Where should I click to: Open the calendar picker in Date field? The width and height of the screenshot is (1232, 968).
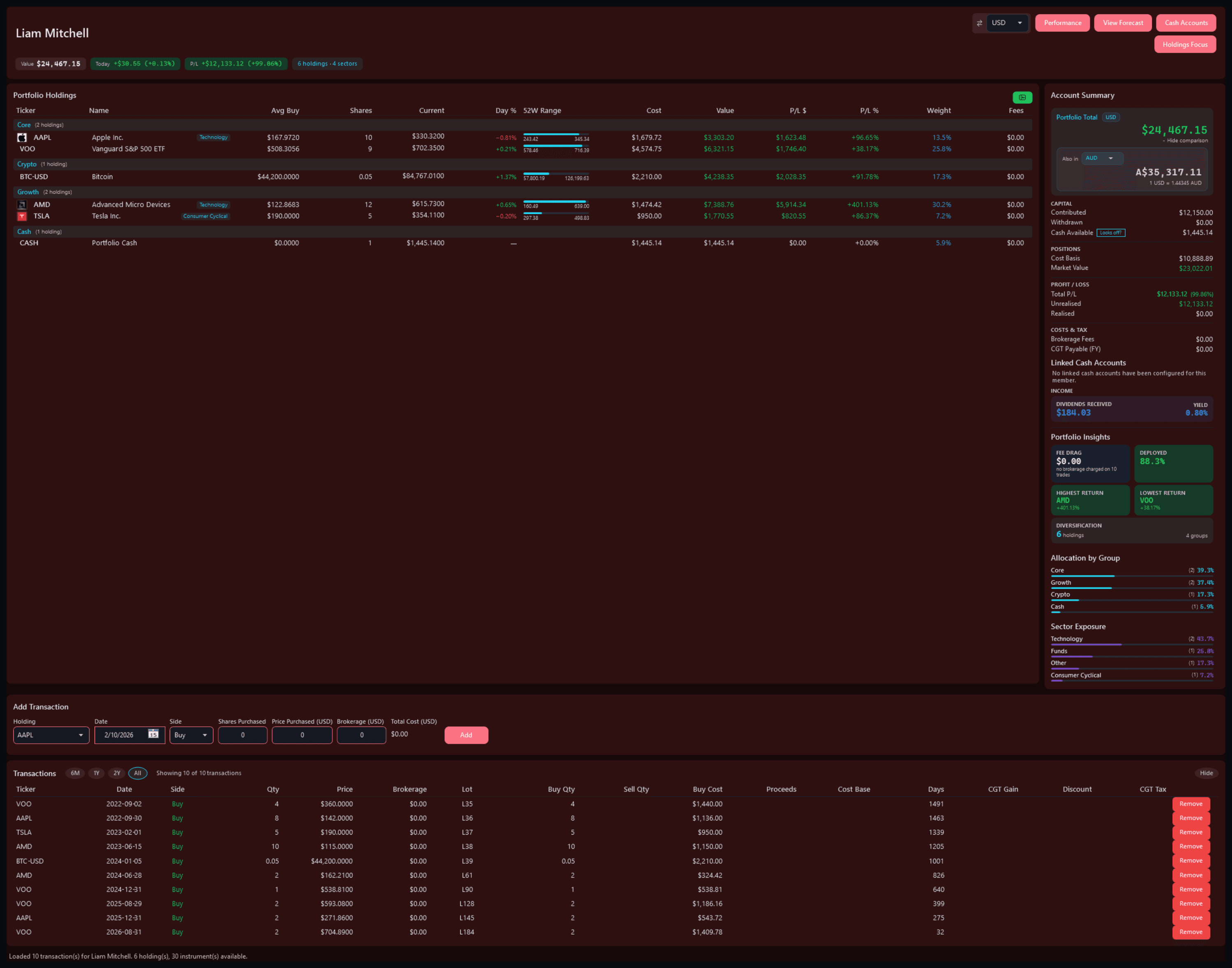point(153,735)
